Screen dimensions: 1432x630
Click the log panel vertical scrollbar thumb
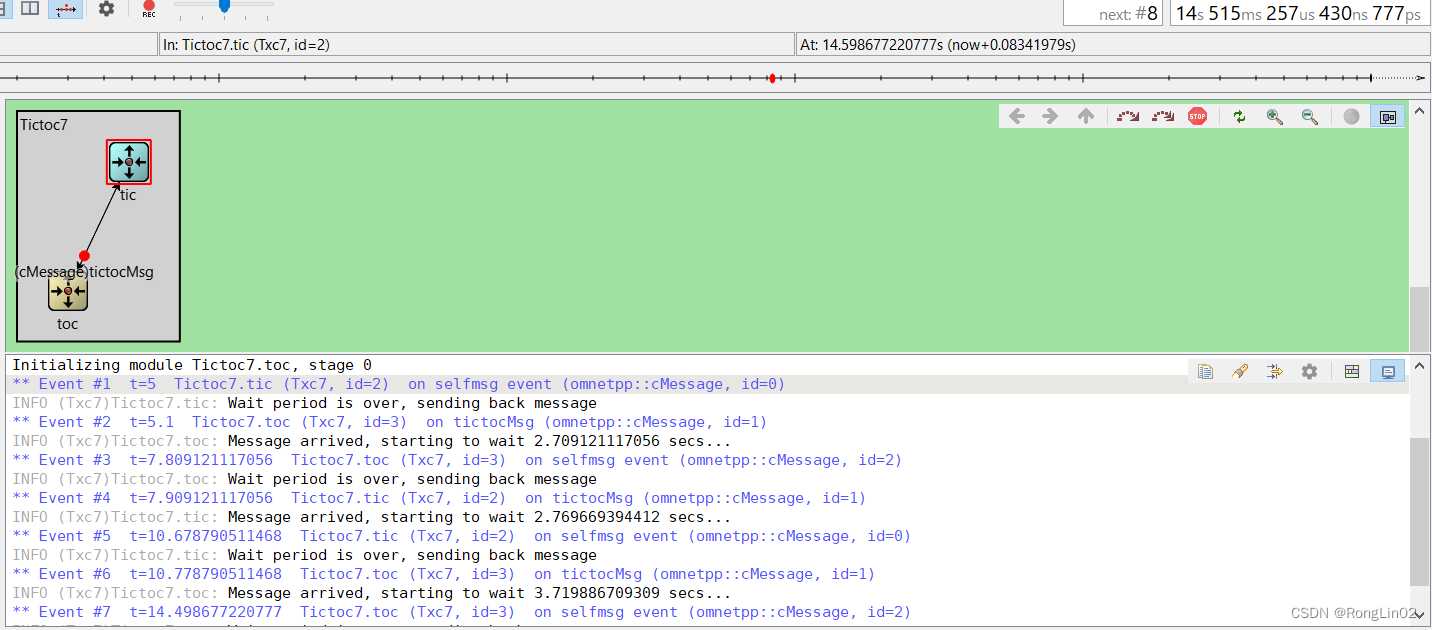[x=1419, y=510]
